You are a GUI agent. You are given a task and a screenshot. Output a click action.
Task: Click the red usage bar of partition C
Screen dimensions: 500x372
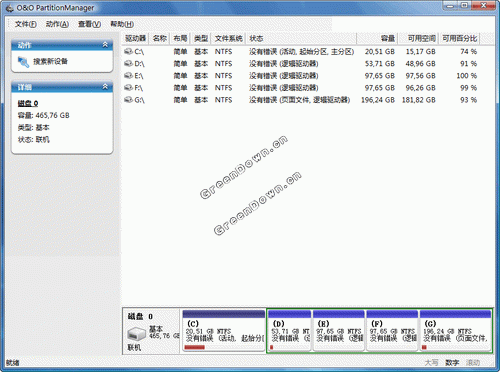click(195, 347)
